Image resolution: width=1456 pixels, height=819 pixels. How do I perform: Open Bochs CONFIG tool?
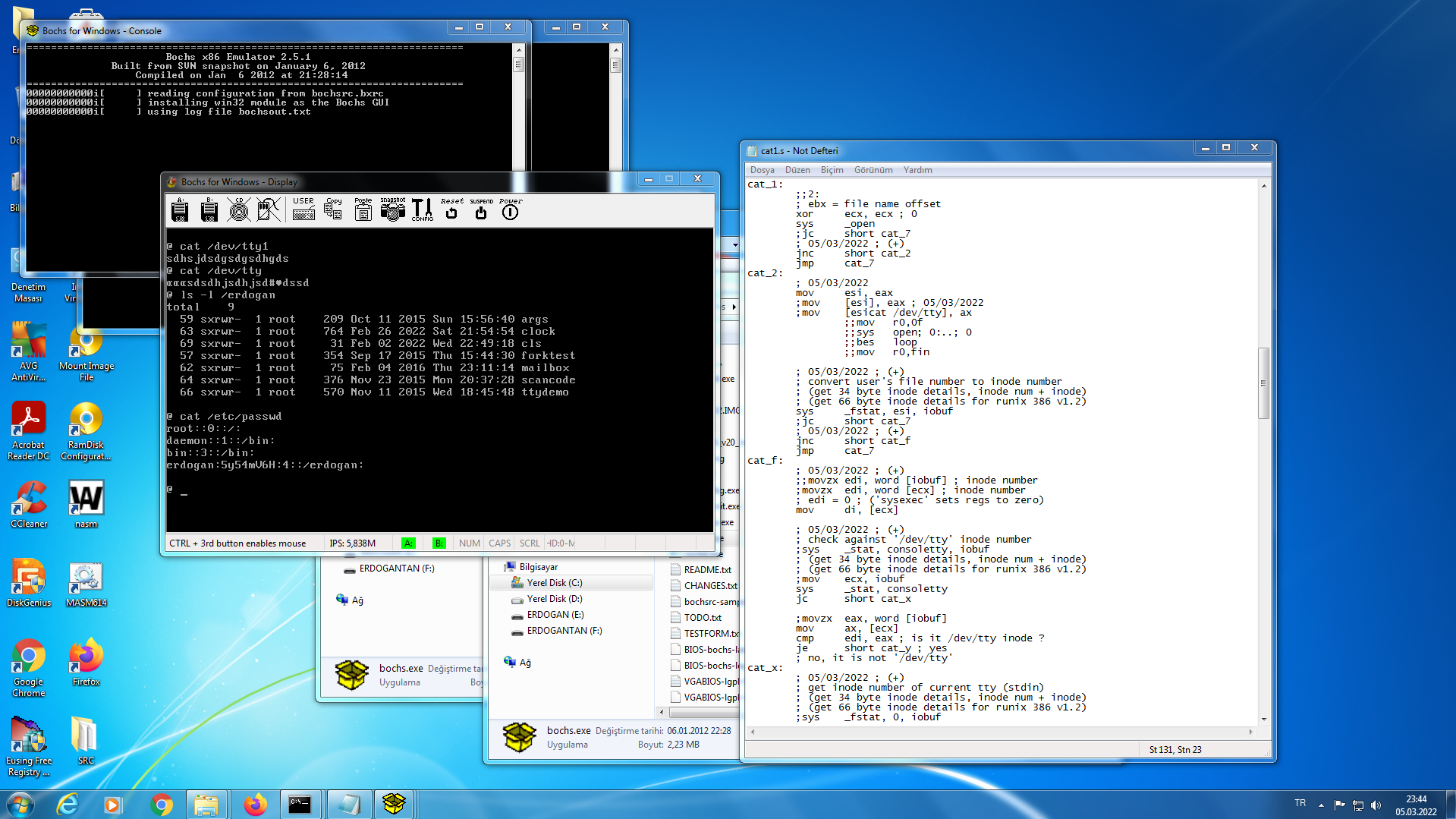click(423, 209)
